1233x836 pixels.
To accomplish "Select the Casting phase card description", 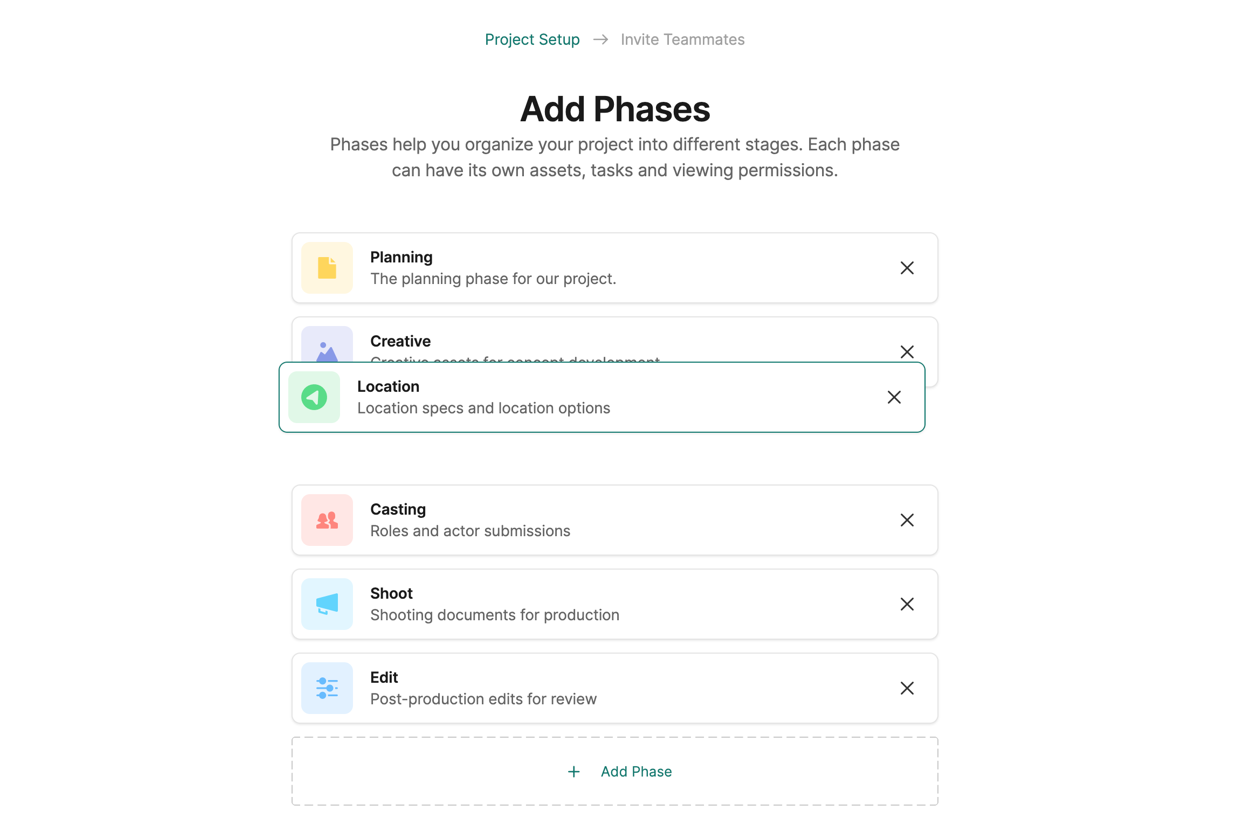I will pyautogui.click(x=470, y=531).
